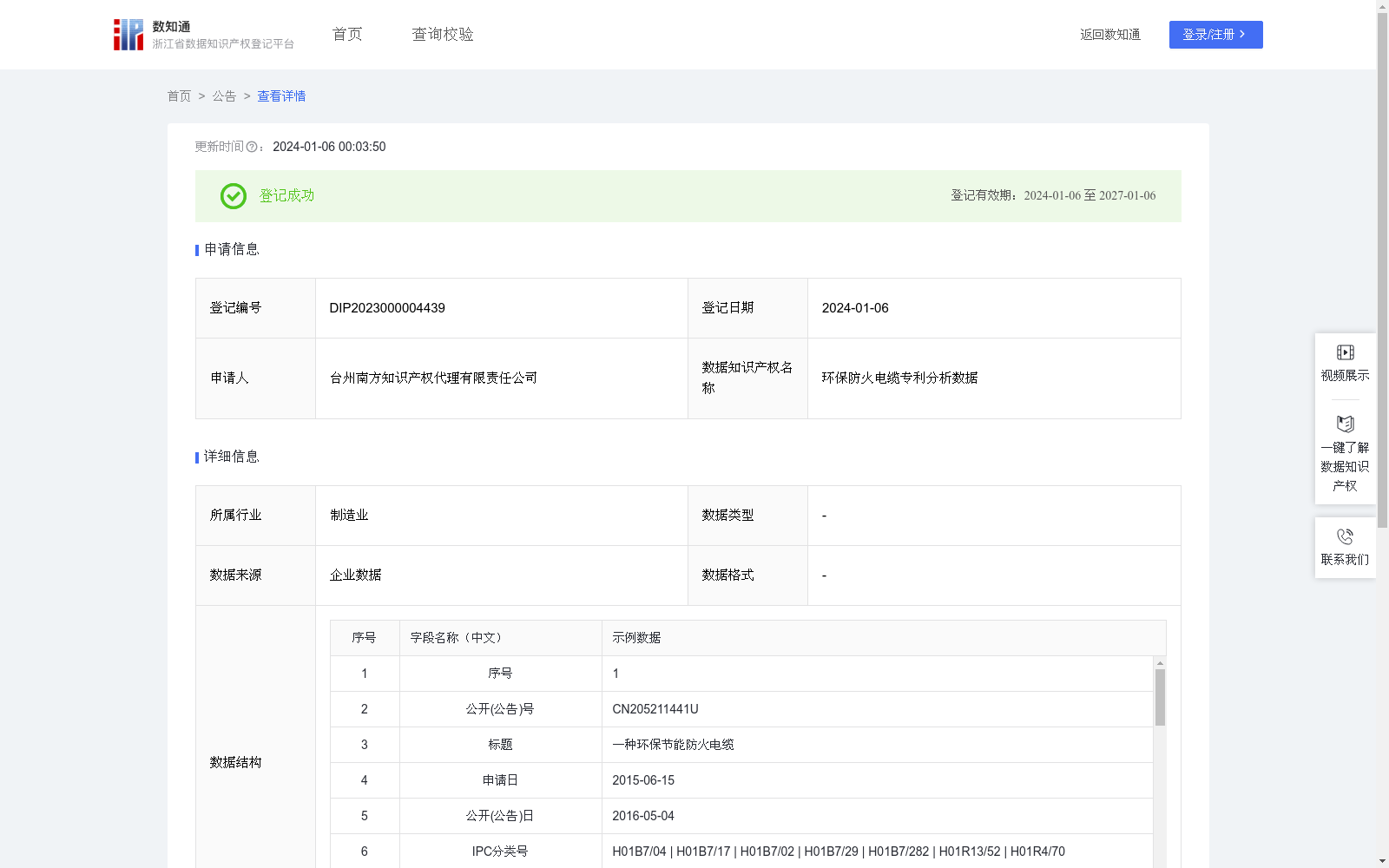
Task: Select field name 申请日
Action: pyautogui.click(x=500, y=780)
